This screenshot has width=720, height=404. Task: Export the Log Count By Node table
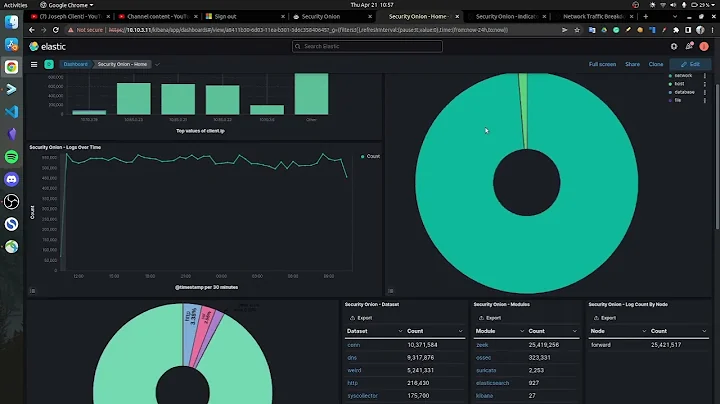tap(605, 318)
